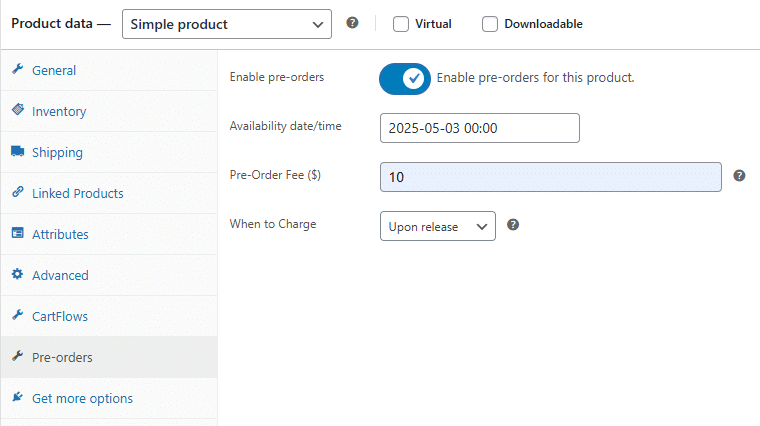The width and height of the screenshot is (760, 426).
Task: Expand the Upon release dropdown
Action: click(438, 226)
